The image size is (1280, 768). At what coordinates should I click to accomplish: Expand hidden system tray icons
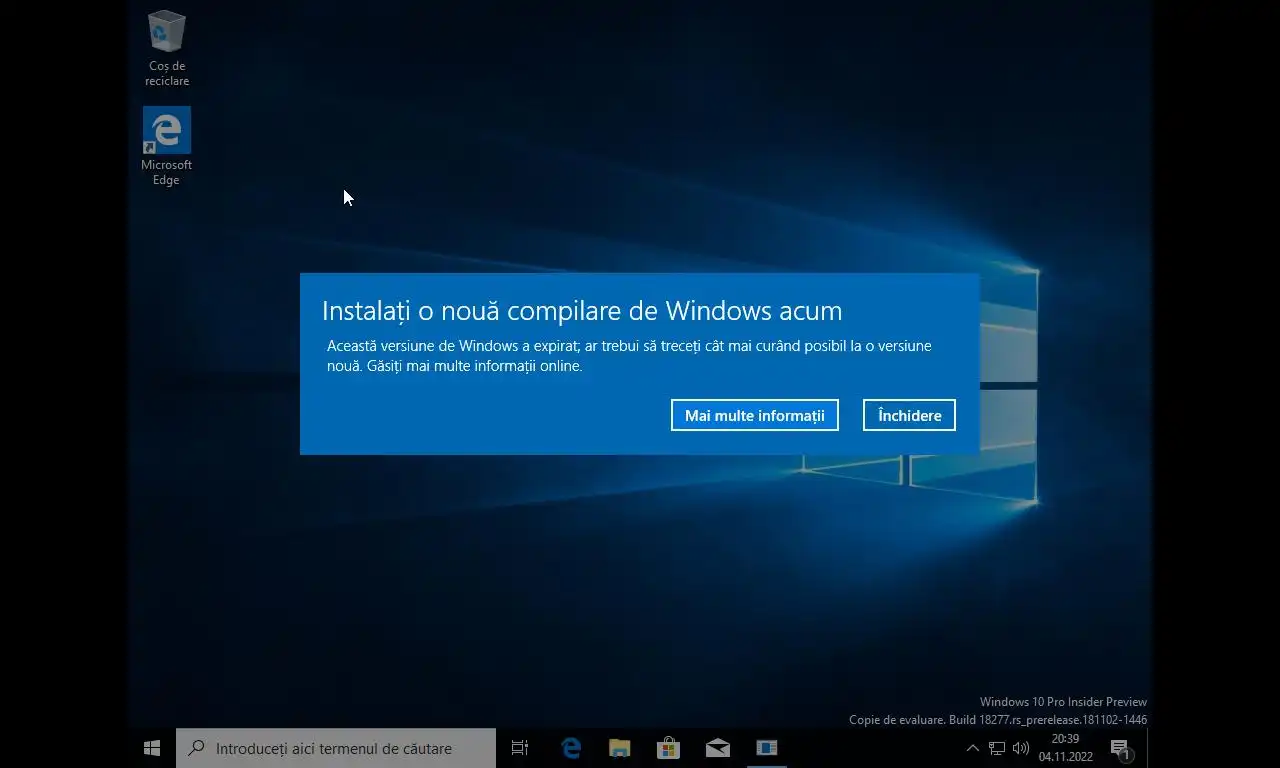point(972,748)
